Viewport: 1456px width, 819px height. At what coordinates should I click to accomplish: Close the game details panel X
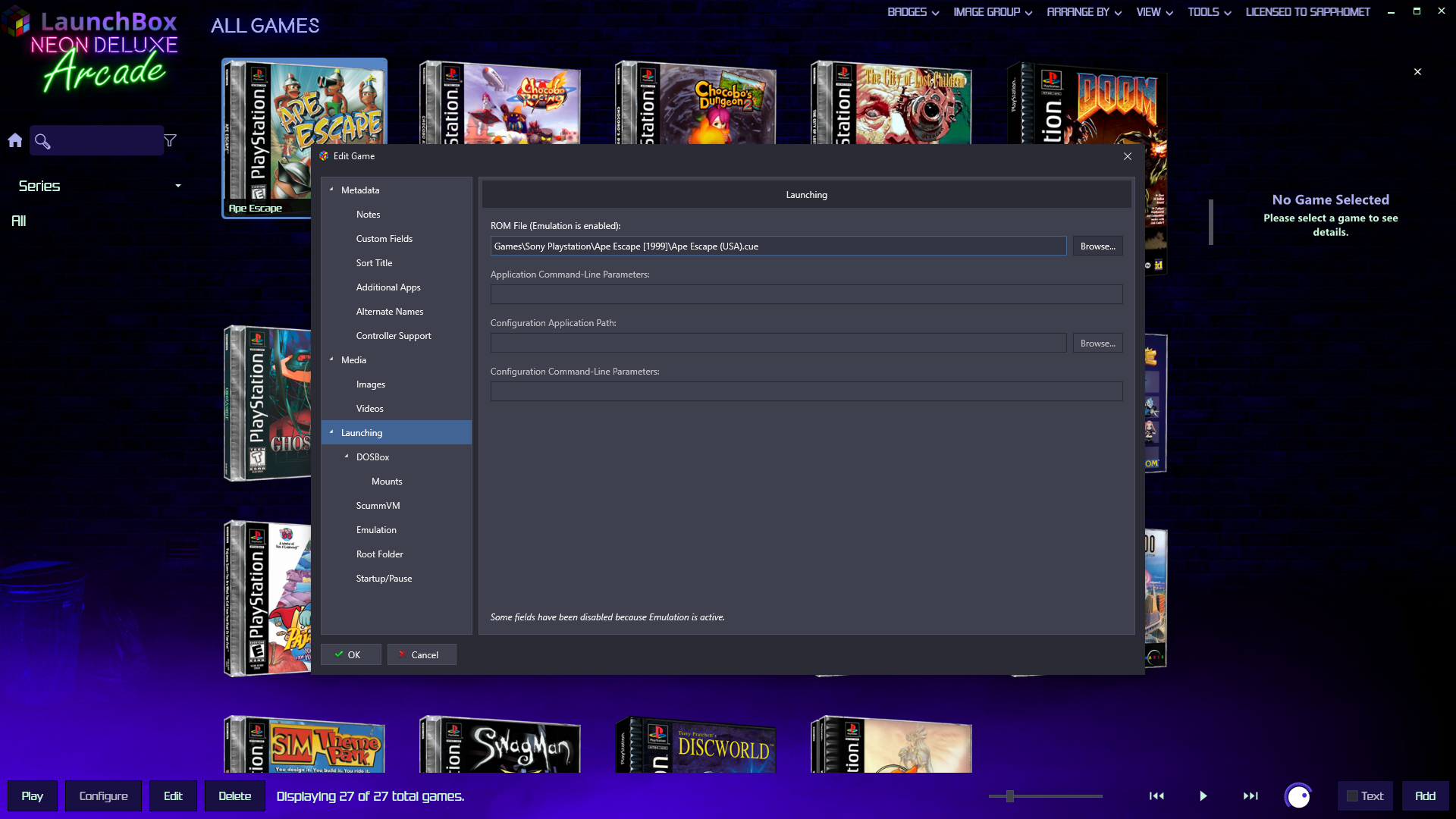[1417, 72]
